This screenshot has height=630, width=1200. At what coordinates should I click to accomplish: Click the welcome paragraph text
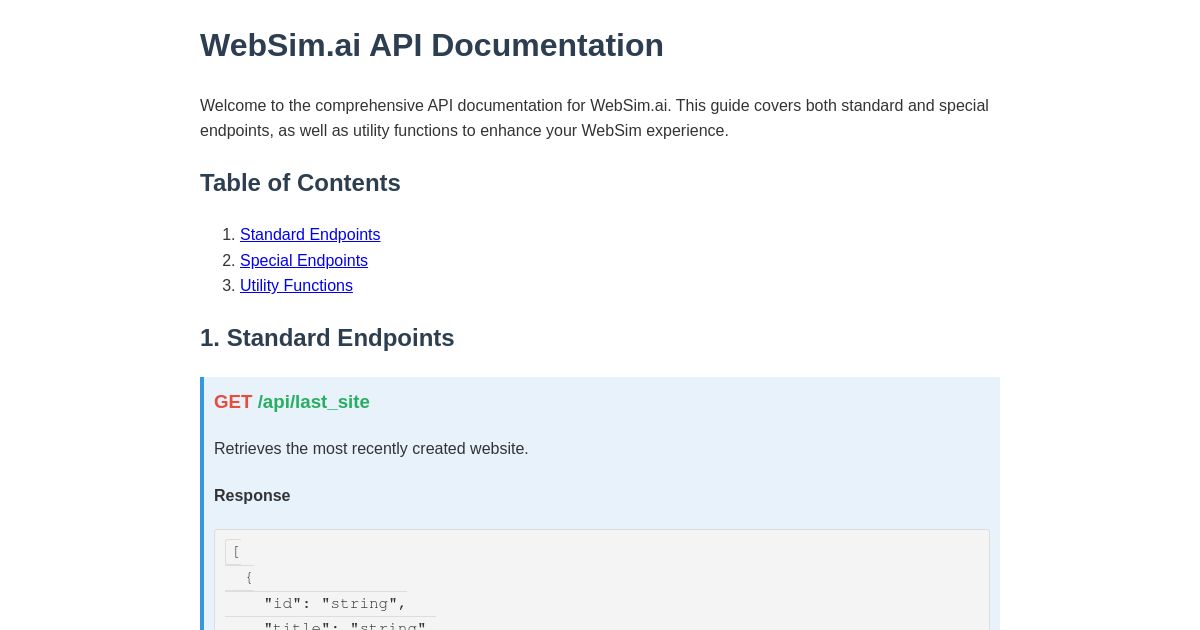[x=594, y=117]
